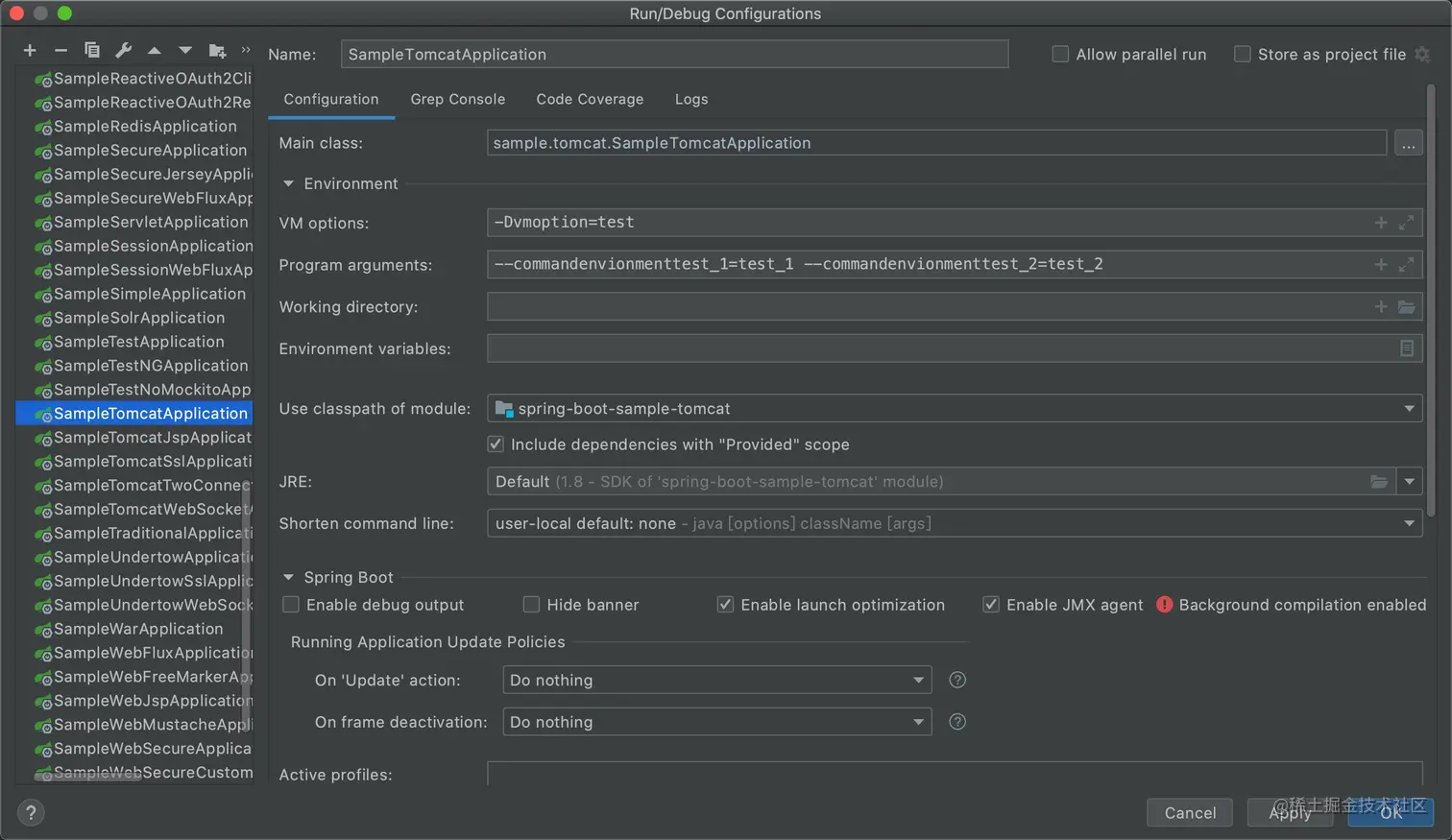Confirm with the OK button
The width and height of the screenshot is (1452, 840).
click(x=1391, y=813)
